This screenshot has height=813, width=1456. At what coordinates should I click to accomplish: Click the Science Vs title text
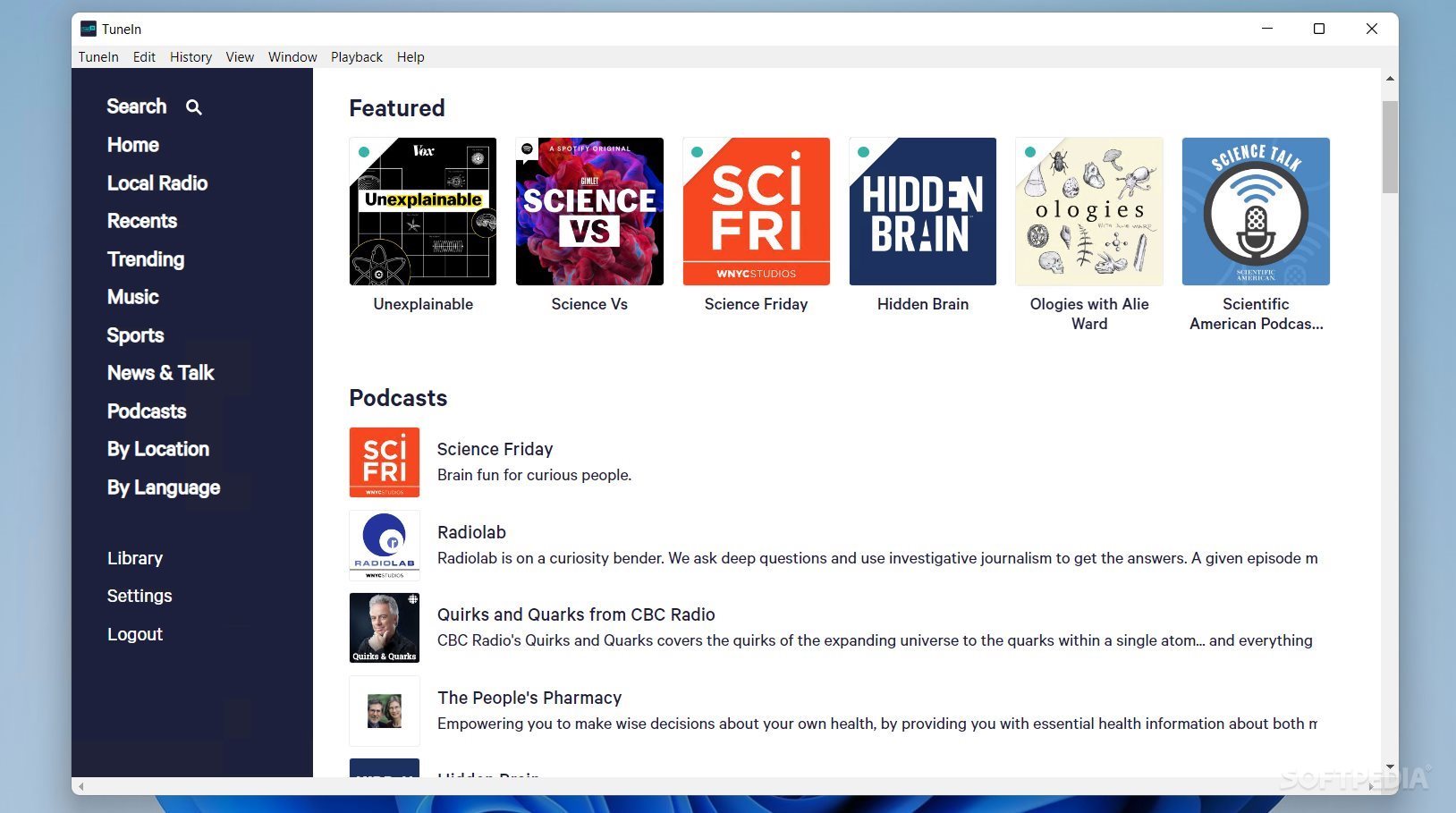[x=589, y=304]
